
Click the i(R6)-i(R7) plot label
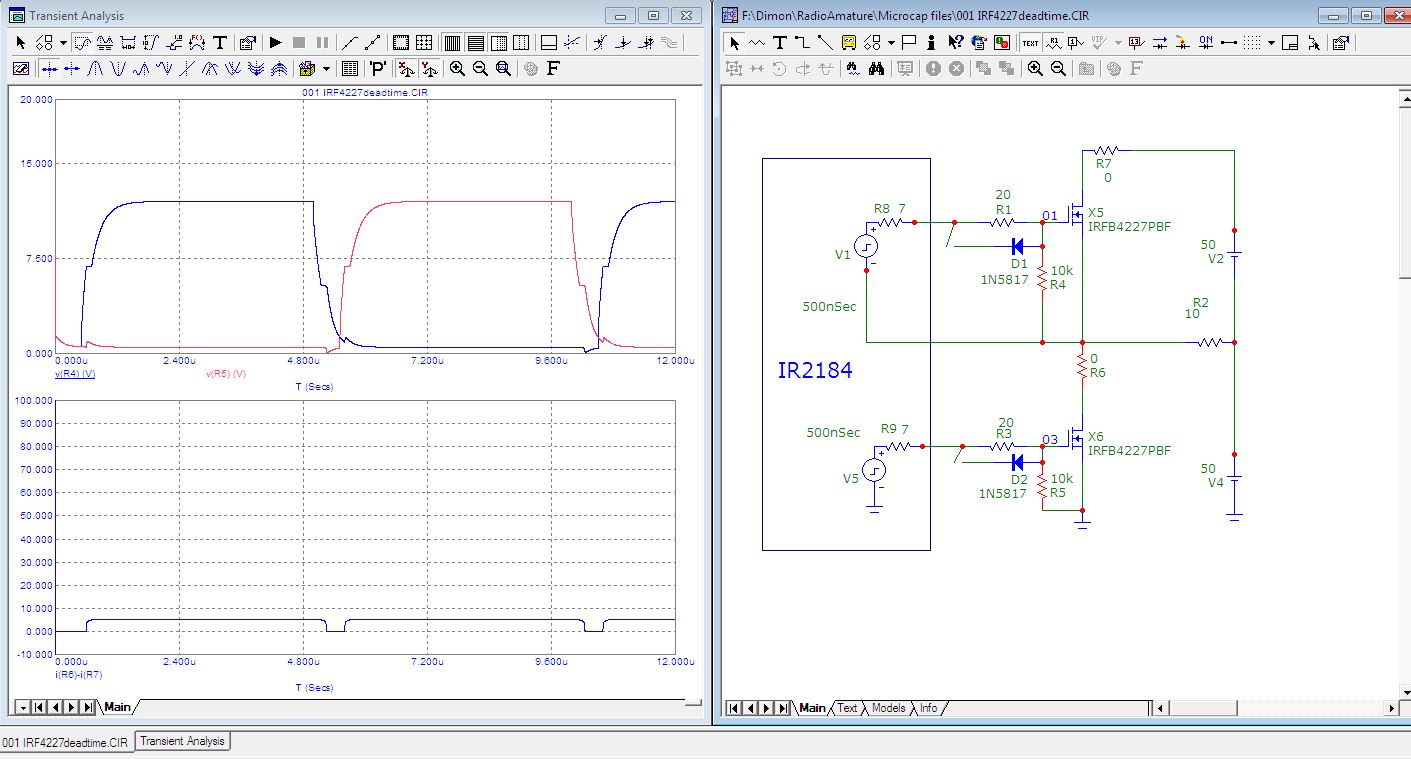pyautogui.click(x=78, y=676)
